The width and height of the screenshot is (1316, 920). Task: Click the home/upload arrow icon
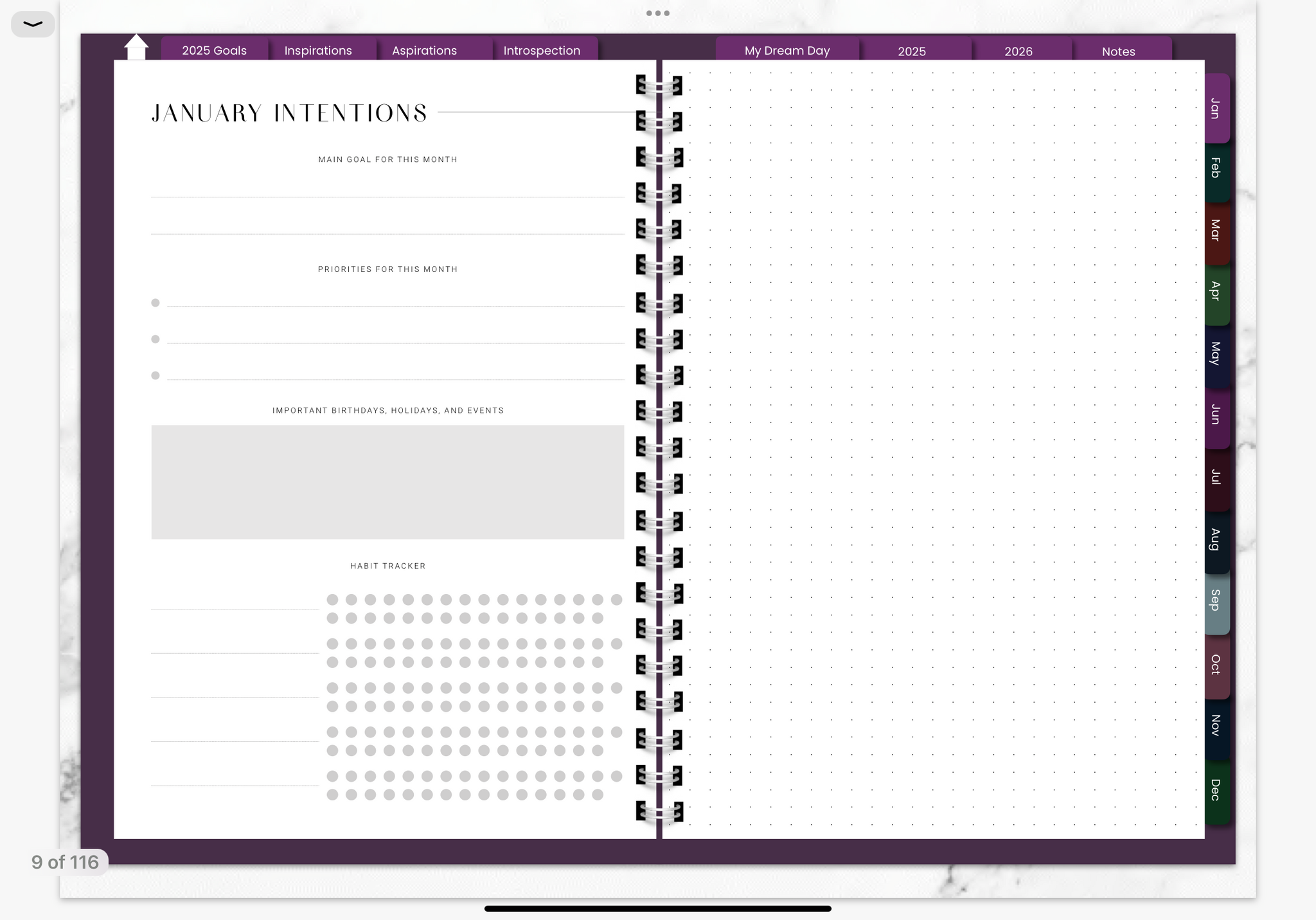click(x=135, y=47)
